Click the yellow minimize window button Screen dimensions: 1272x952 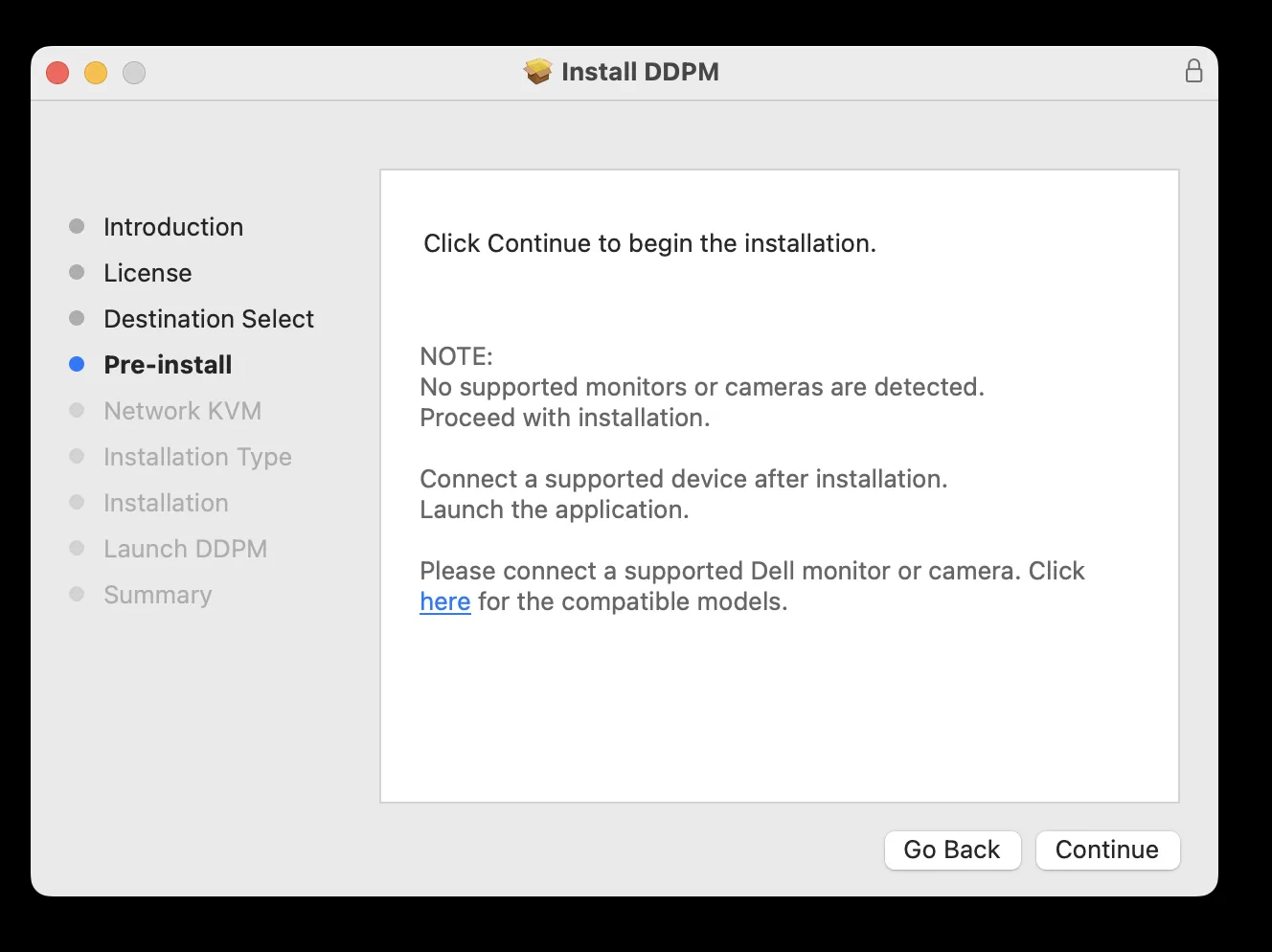pyautogui.click(x=96, y=73)
